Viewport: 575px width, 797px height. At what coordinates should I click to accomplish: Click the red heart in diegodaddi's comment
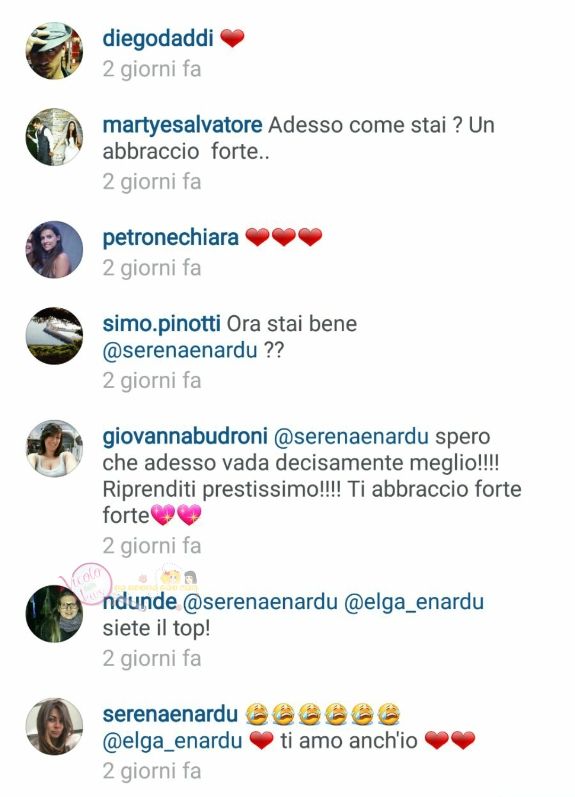click(232, 38)
